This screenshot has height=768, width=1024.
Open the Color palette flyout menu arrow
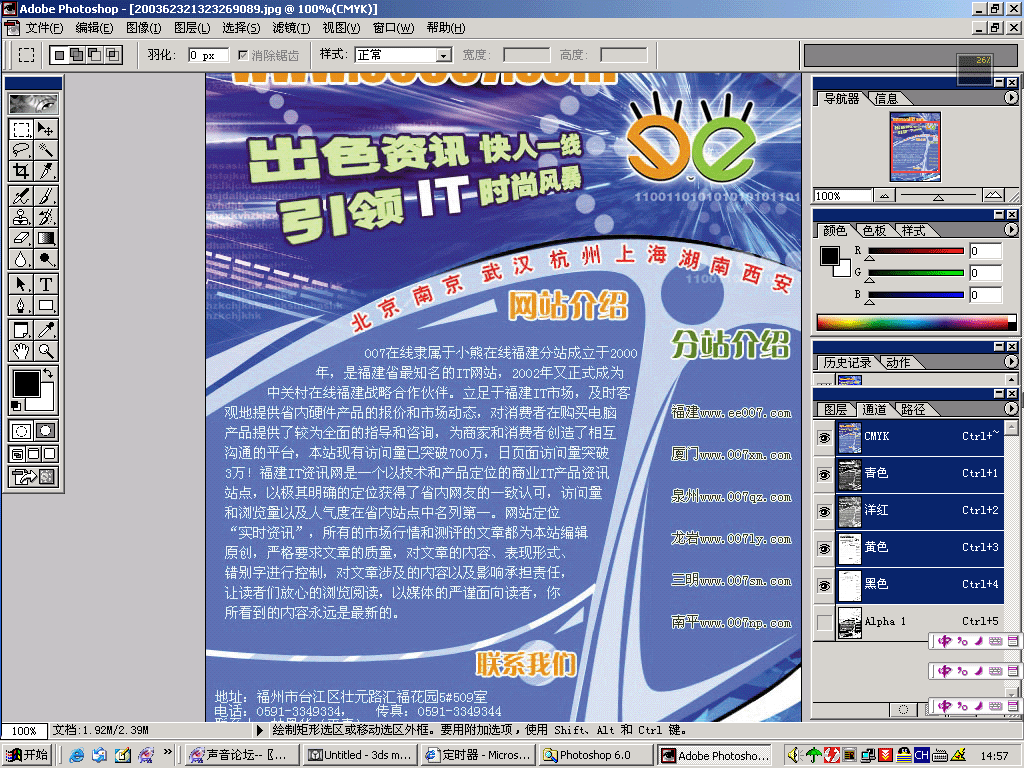click(1010, 230)
